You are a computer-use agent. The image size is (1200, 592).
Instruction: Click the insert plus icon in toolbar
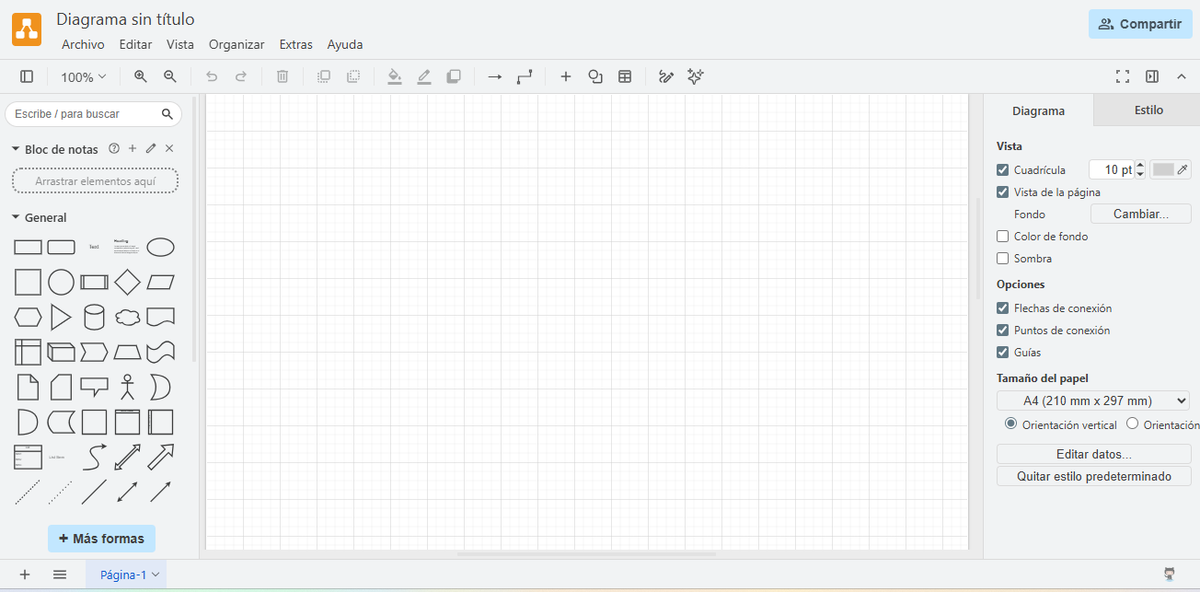[x=566, y=77]
